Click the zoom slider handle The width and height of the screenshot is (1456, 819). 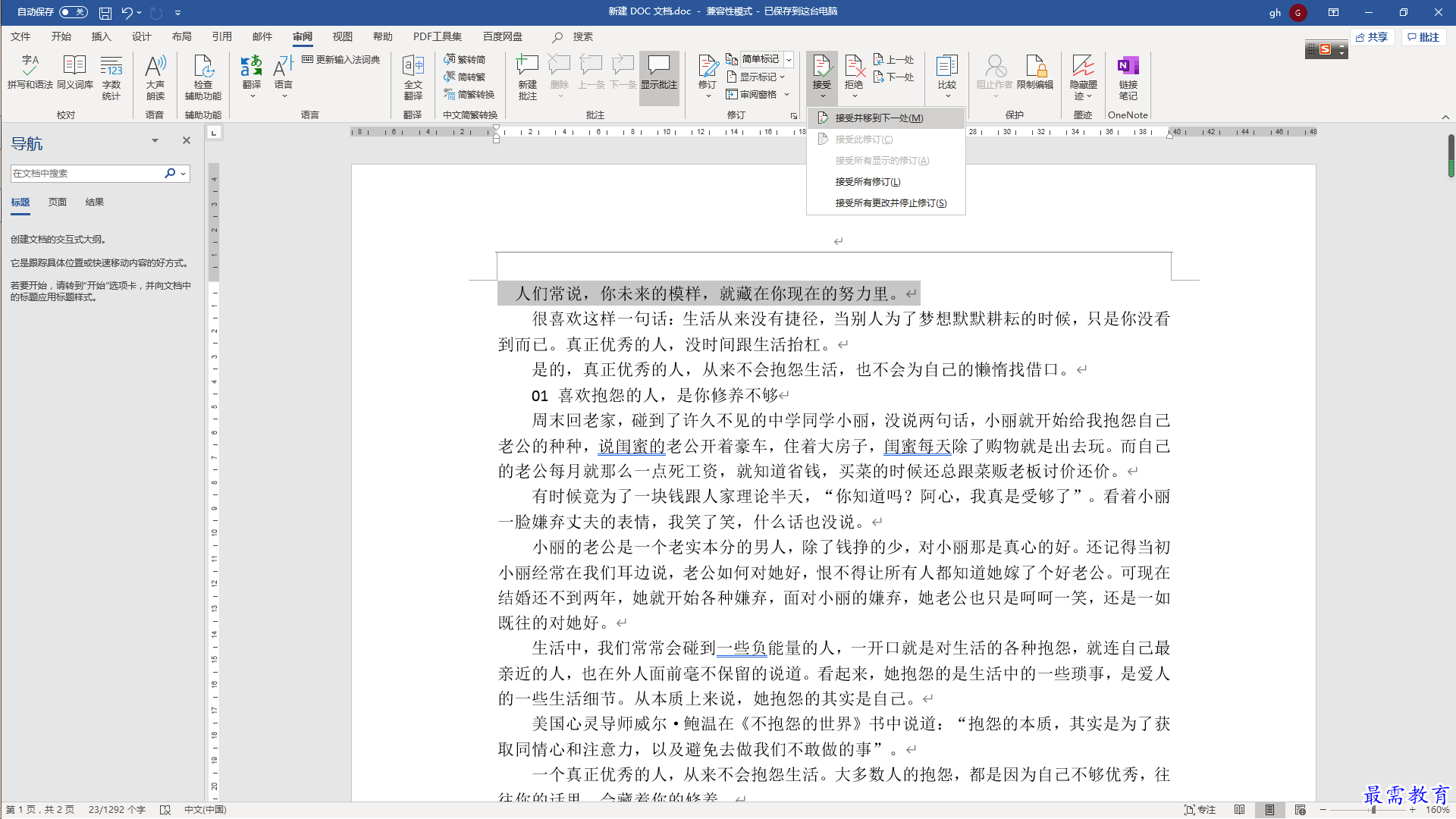click(1373, 810)
